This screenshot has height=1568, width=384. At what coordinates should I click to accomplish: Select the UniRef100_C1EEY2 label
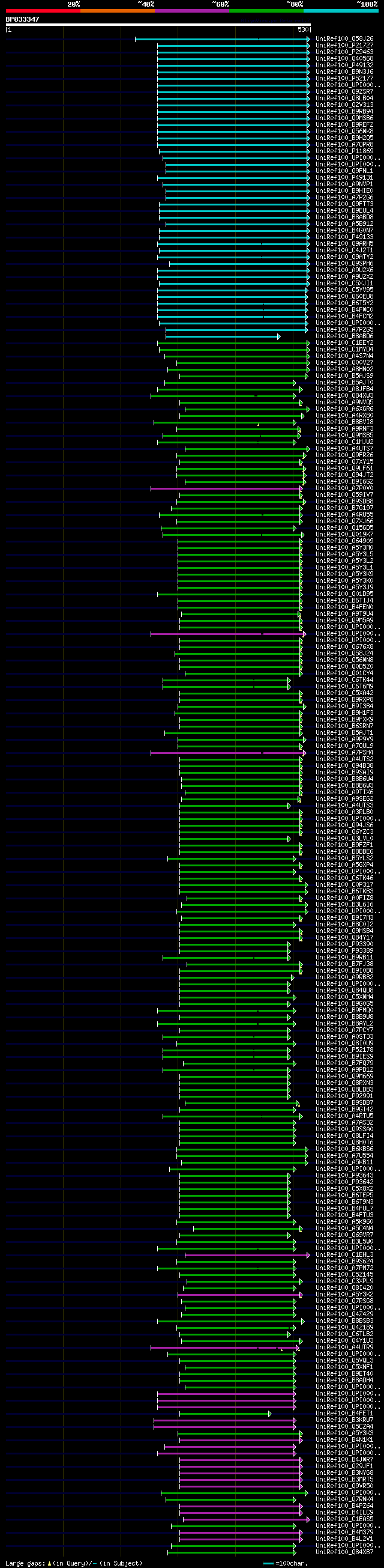344,343
